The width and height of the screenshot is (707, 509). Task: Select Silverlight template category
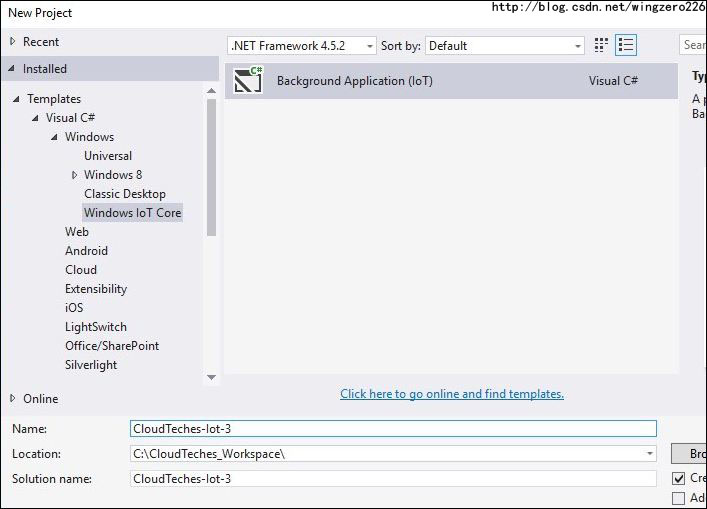(91, 365)
